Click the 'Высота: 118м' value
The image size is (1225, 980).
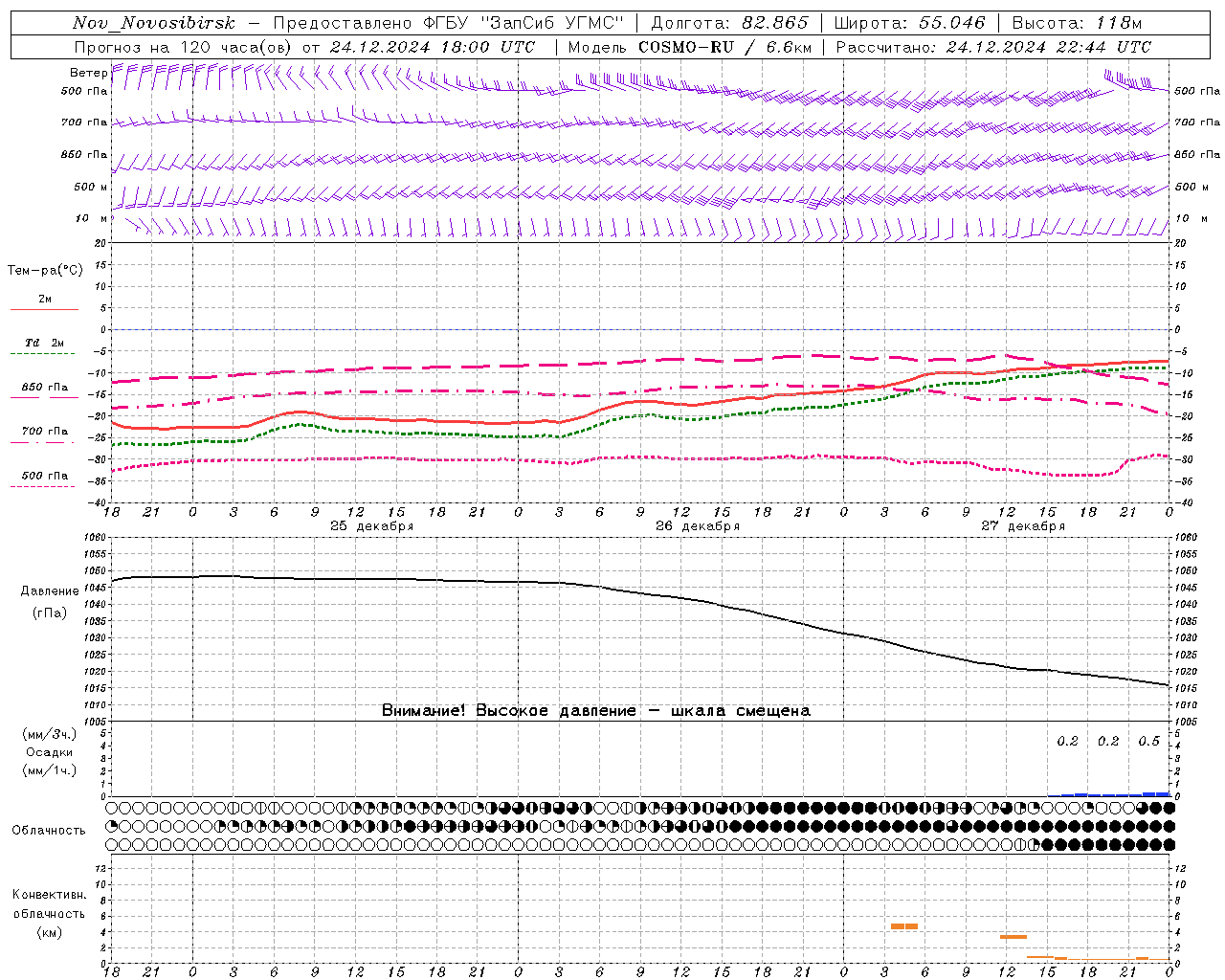point(1077,23)
